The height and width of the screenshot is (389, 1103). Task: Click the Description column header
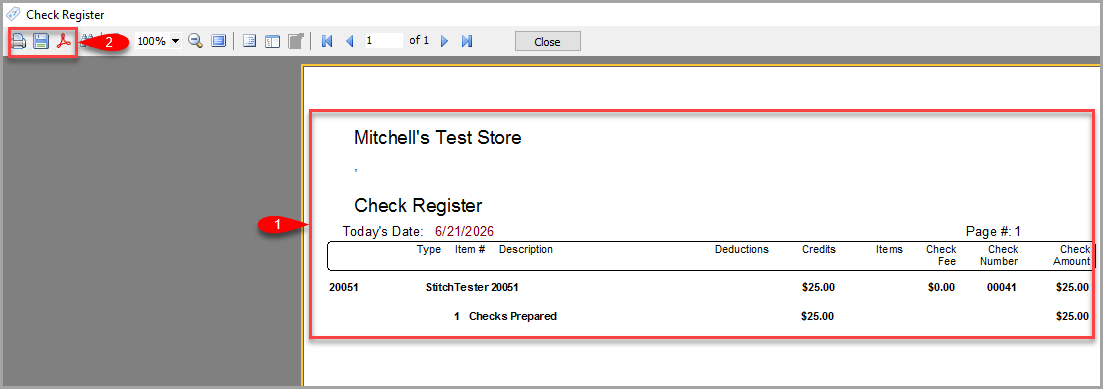525,249
